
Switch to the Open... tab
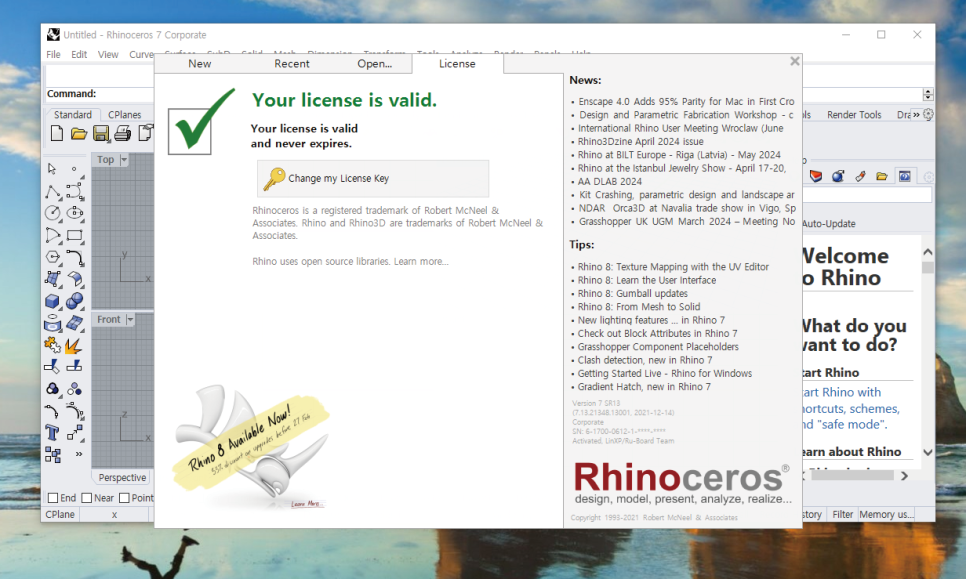click(x=375, y=63)
